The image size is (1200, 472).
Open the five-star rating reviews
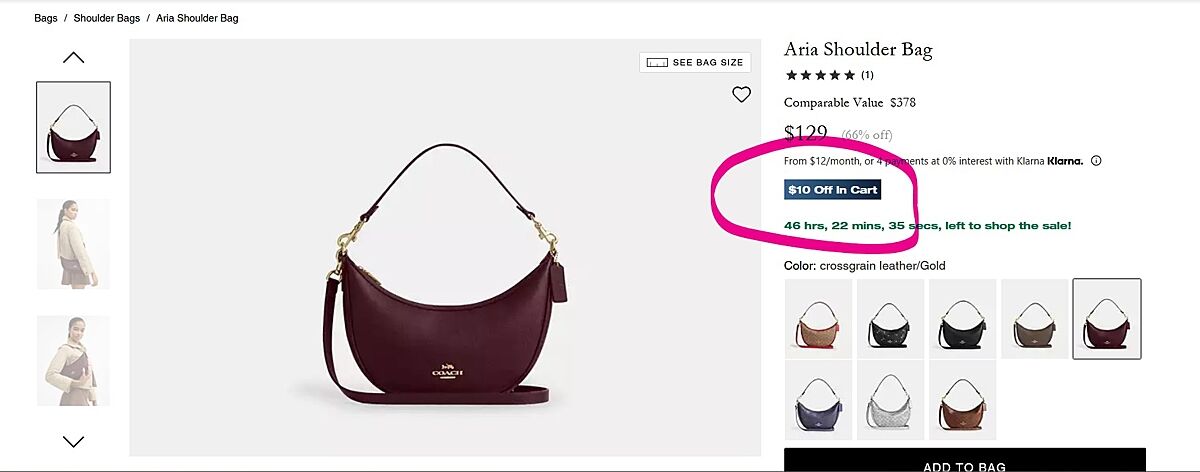click(829, 75)
